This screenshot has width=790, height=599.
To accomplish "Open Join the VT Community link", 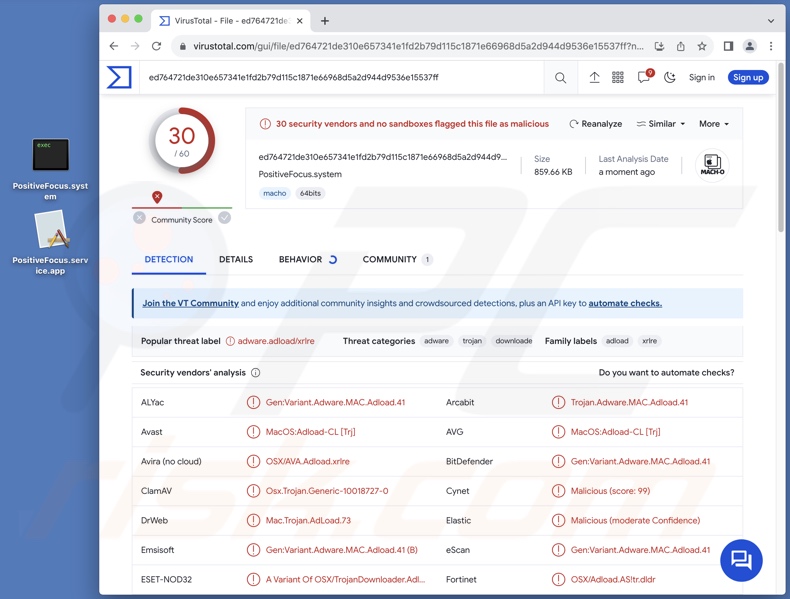I will (190, 303).
